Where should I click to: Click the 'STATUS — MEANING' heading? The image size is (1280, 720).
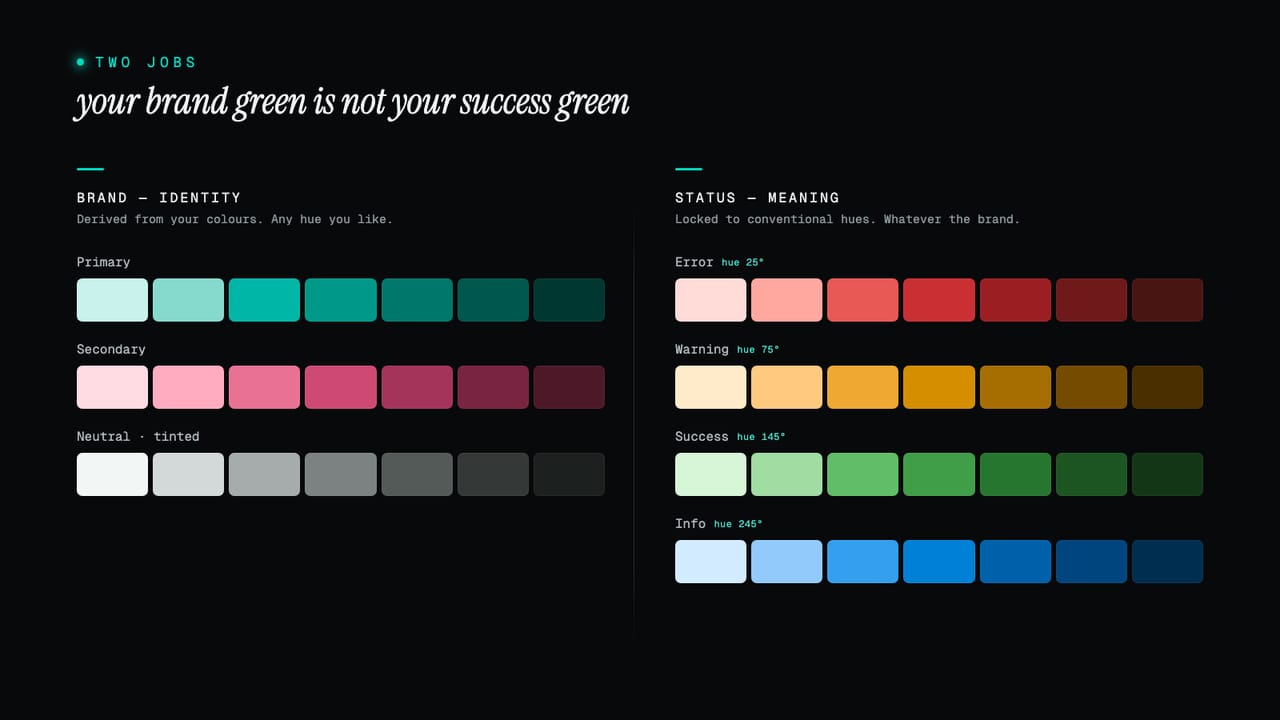click(757, 198)
